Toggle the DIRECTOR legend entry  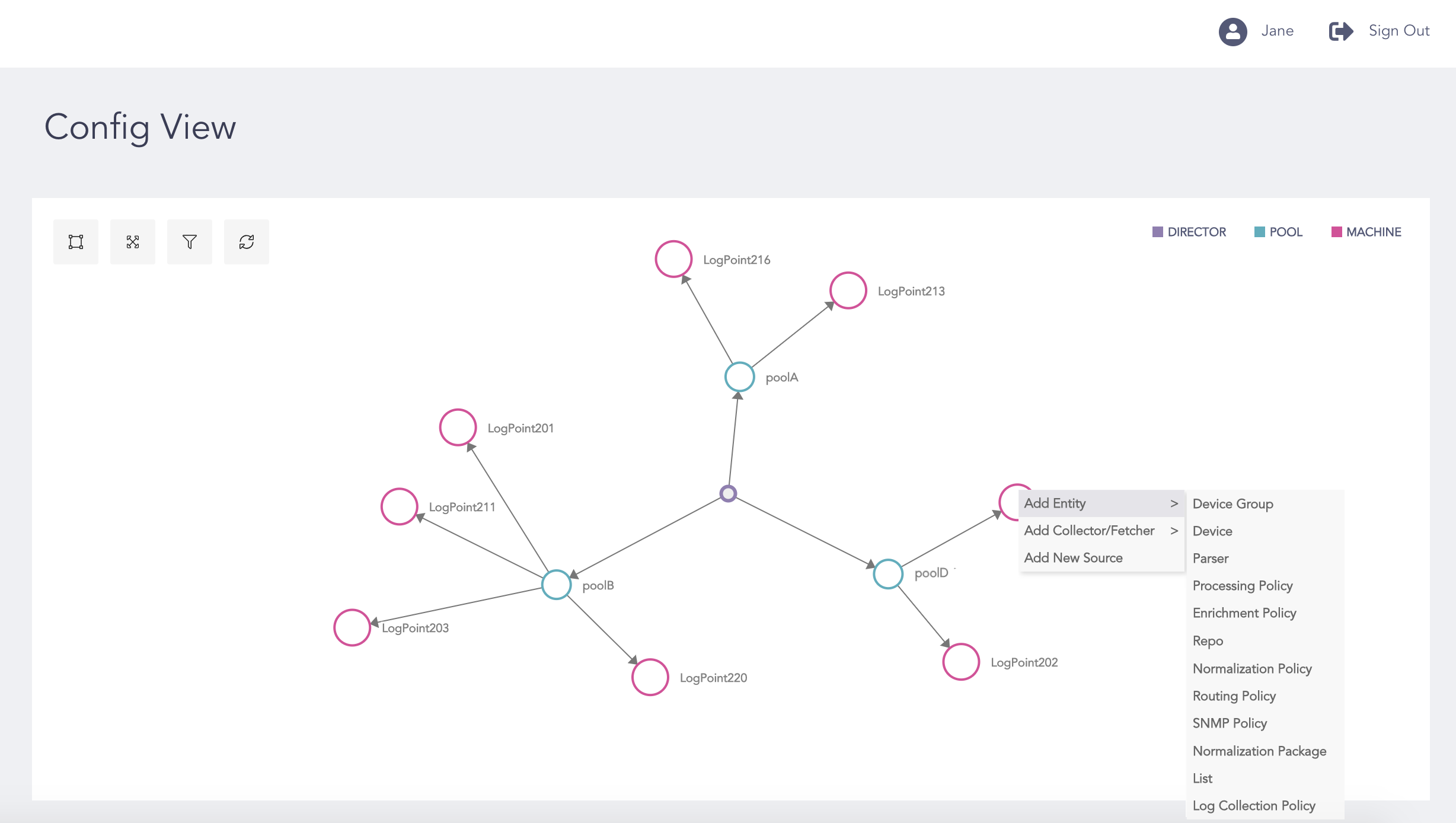coord(1189,232)
